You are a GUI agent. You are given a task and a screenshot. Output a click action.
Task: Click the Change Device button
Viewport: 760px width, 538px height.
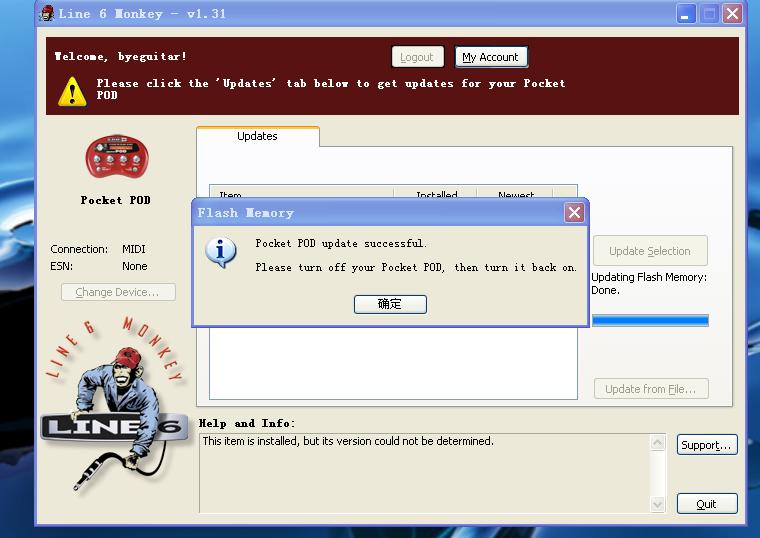[x=118, y=292]
